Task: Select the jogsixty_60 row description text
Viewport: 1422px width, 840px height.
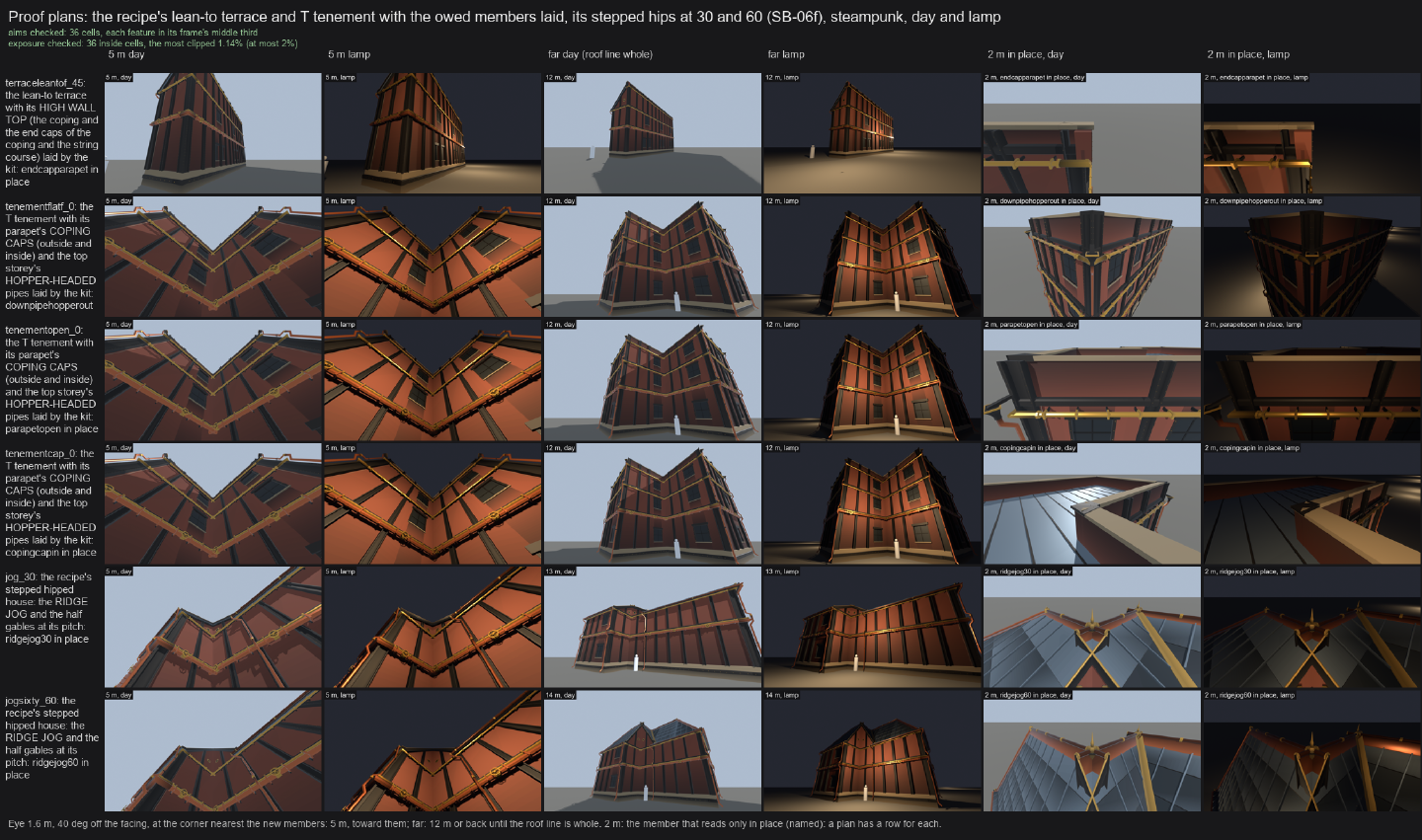Action: pyautogui.click(x=52, y=737)
